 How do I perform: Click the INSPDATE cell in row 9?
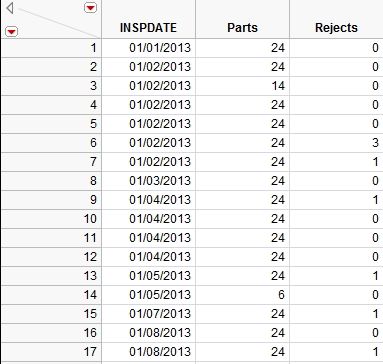click(148, 200)
